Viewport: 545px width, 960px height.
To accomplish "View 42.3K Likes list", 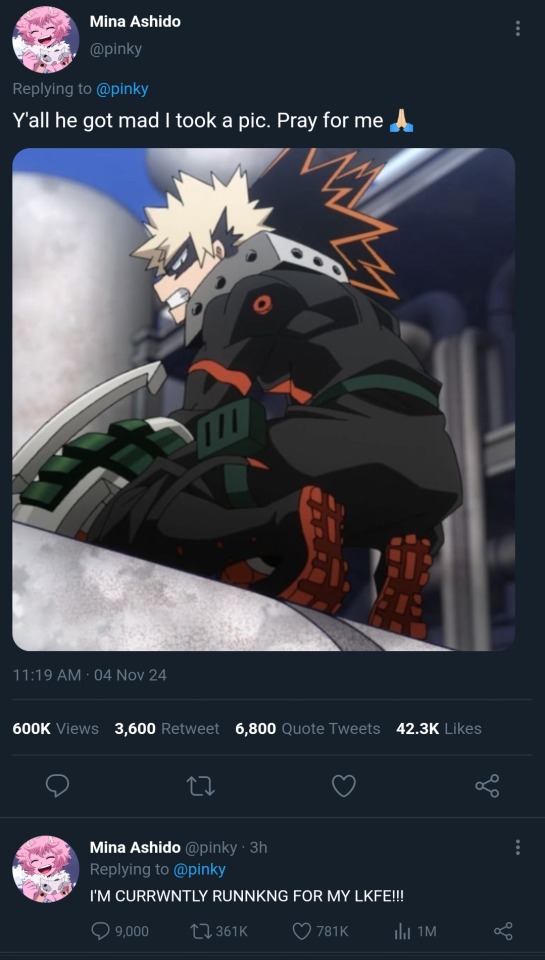I will (x=438, y=729).
